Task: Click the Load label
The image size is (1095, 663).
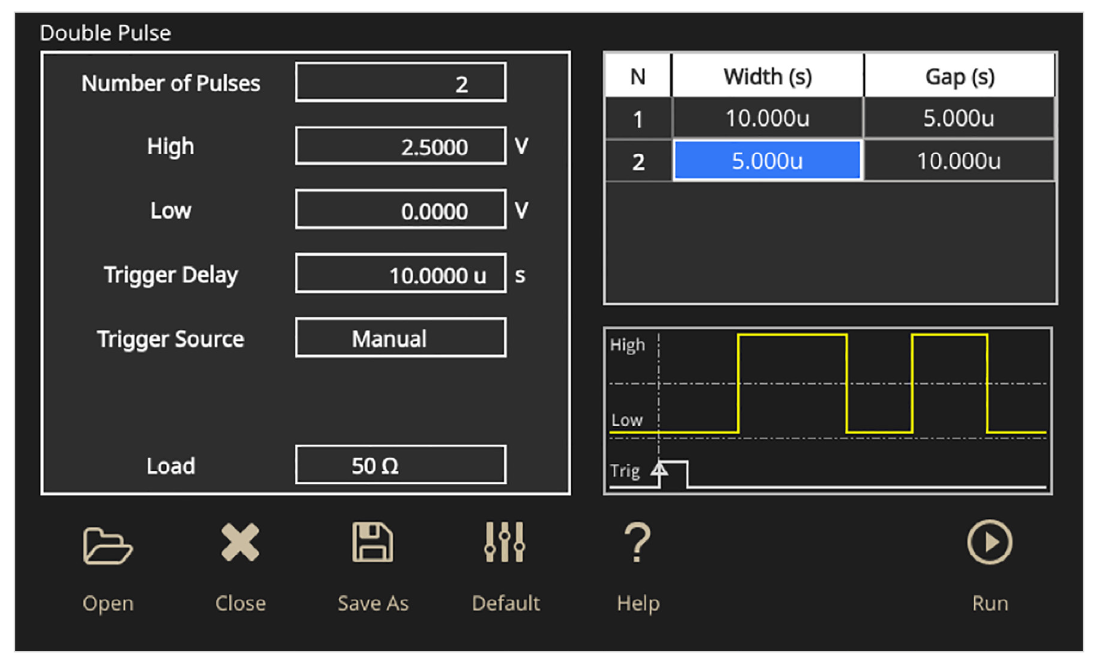Action: (x=170, y=466)
